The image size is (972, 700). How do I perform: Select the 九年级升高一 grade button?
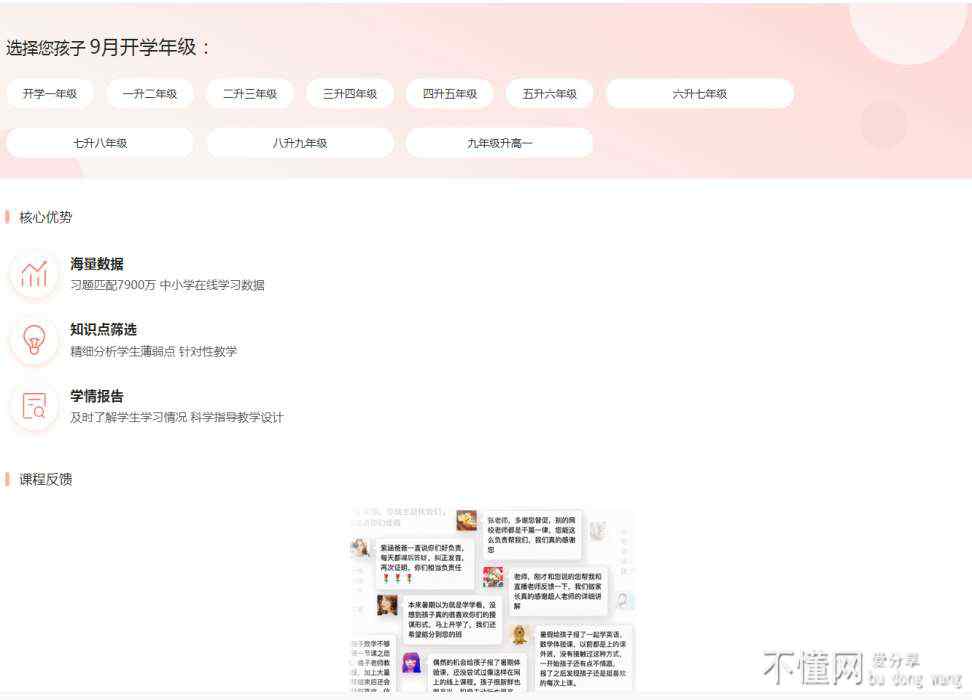click(x=500, y=143)
